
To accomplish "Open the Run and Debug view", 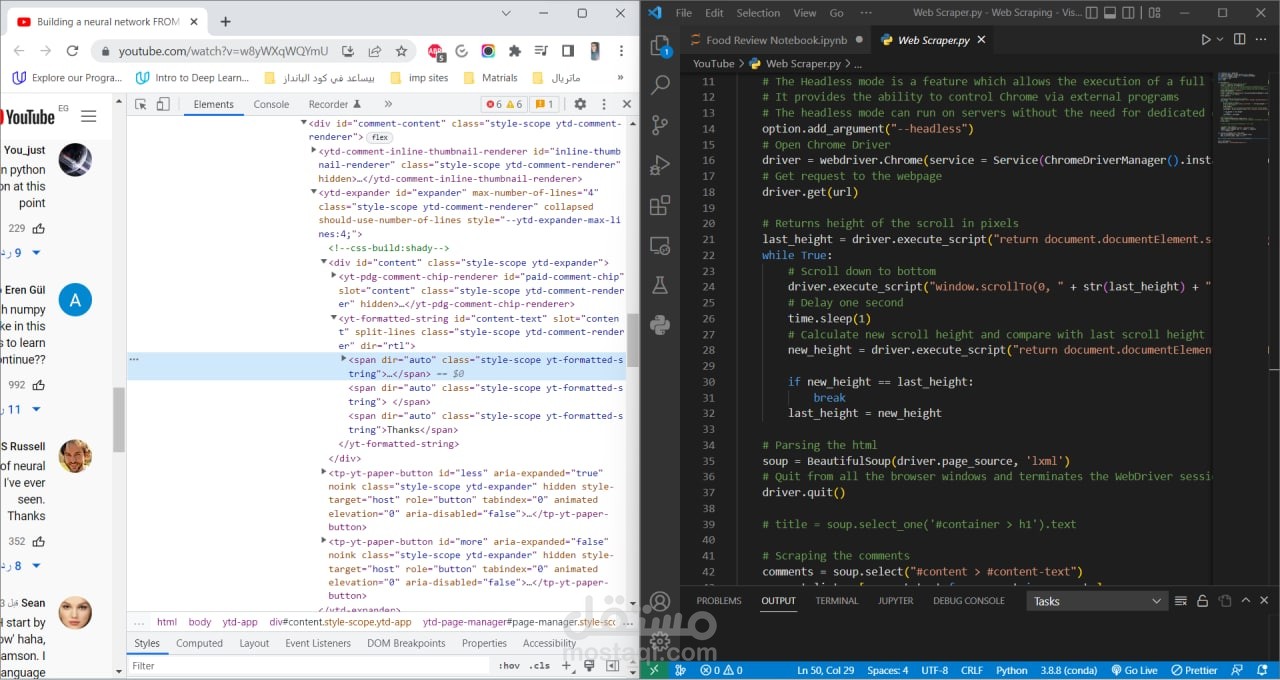I will pyautogui.click(x=660, y=165).
